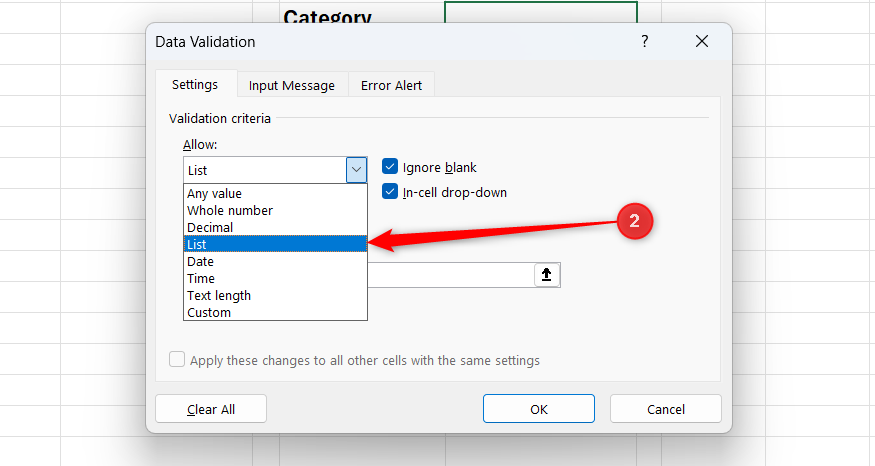The height and width of the screenshot is (466, 875).
Task: Pick Date in the Allow list
Action: tap(275, 261)
